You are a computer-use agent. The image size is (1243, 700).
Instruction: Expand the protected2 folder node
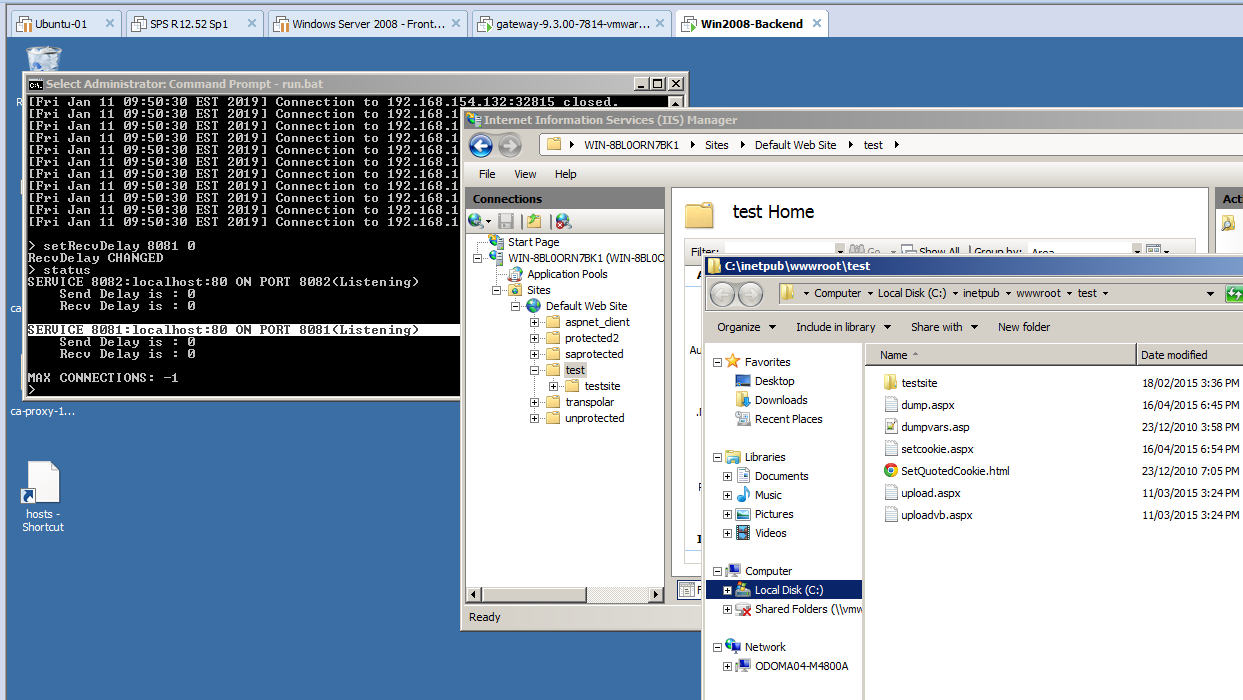[535, 338]
